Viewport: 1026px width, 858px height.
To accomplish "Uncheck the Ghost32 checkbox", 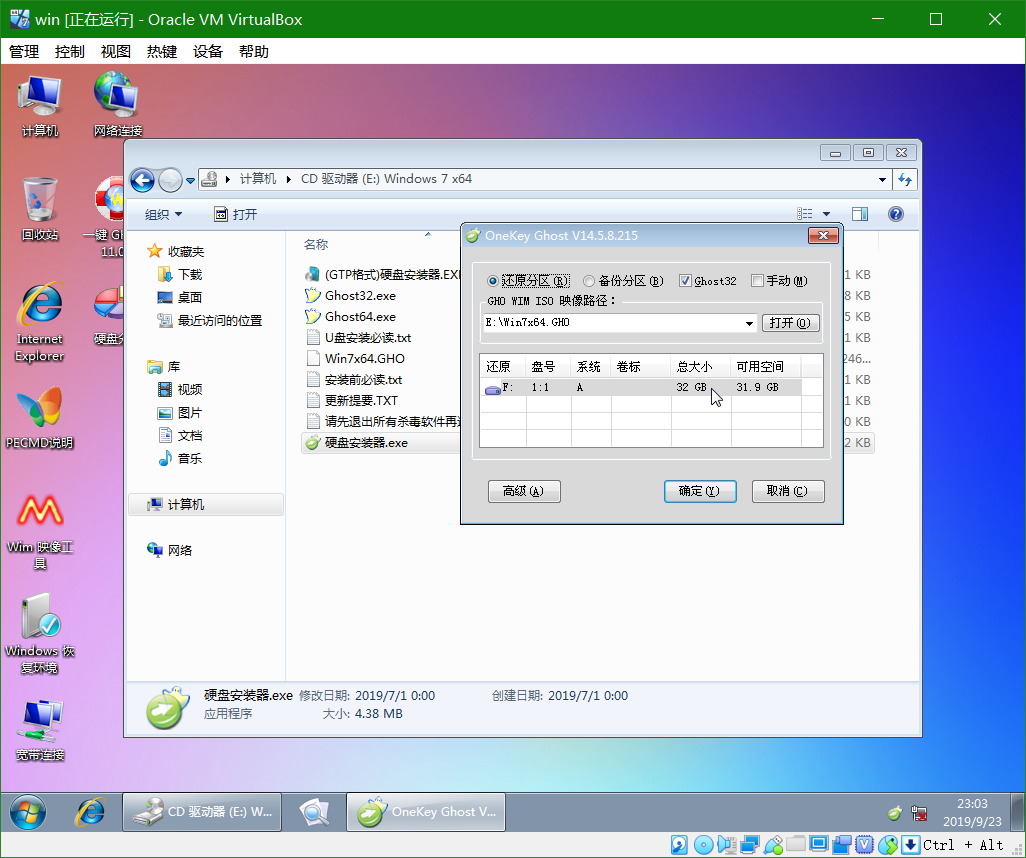I will point(684,281).
